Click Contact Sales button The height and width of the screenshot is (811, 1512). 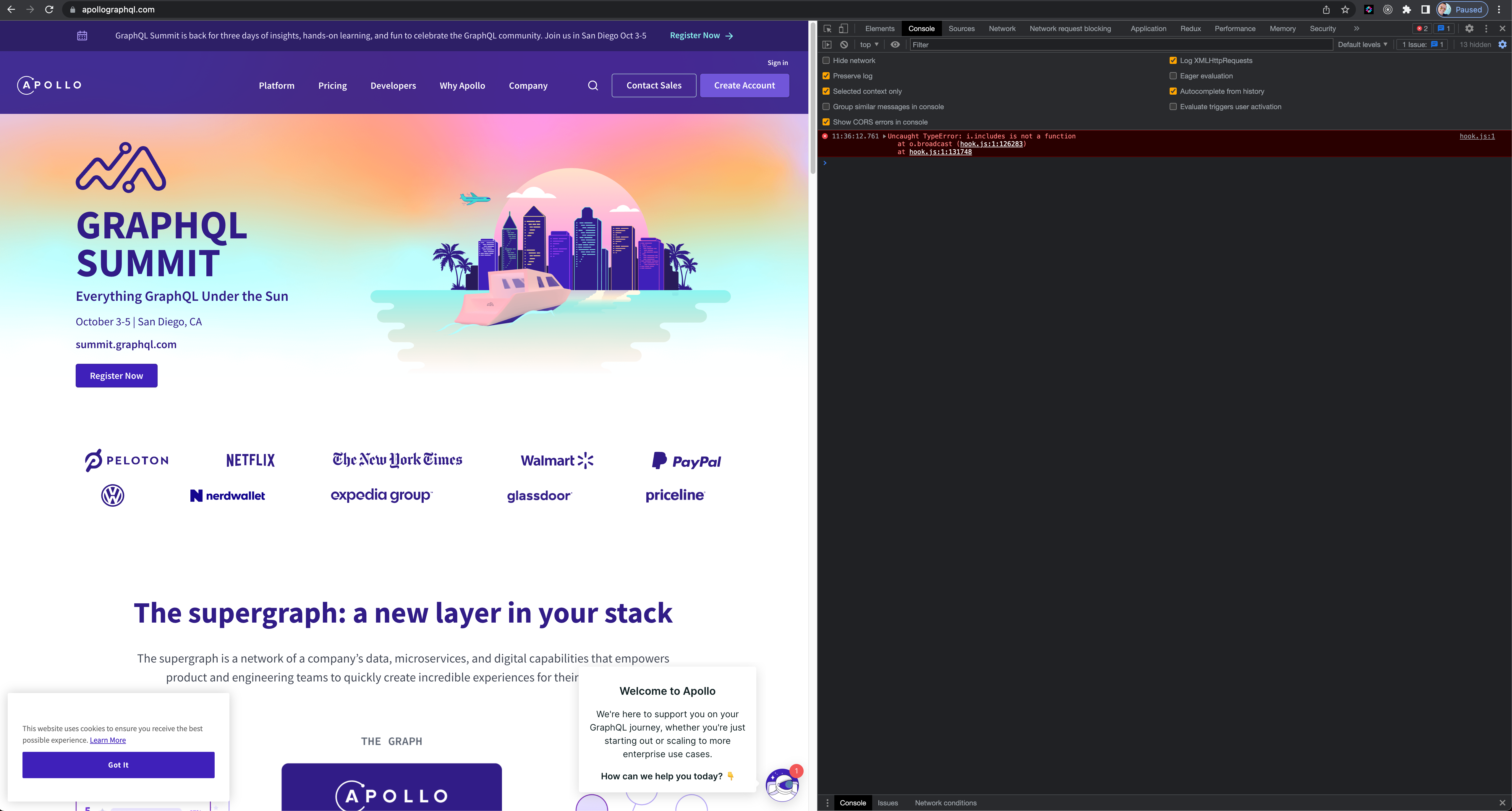point(654,85)
